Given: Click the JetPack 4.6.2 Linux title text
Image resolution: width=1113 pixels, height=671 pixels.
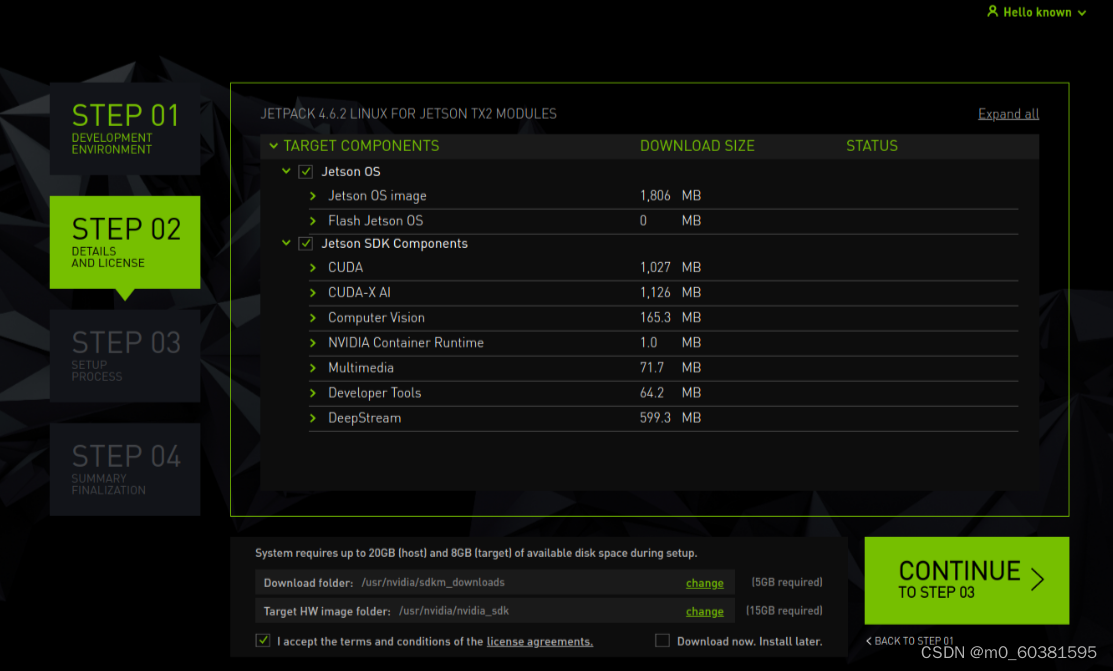Looking at the screenshot, I should [x=408, y=114].
